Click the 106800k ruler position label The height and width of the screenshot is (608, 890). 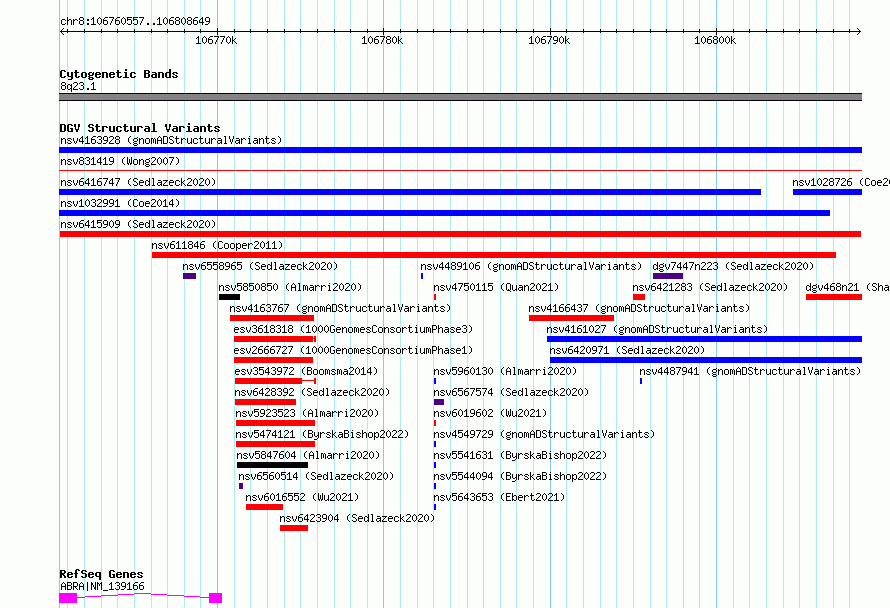pyautogui.click(x=715, y=40)
